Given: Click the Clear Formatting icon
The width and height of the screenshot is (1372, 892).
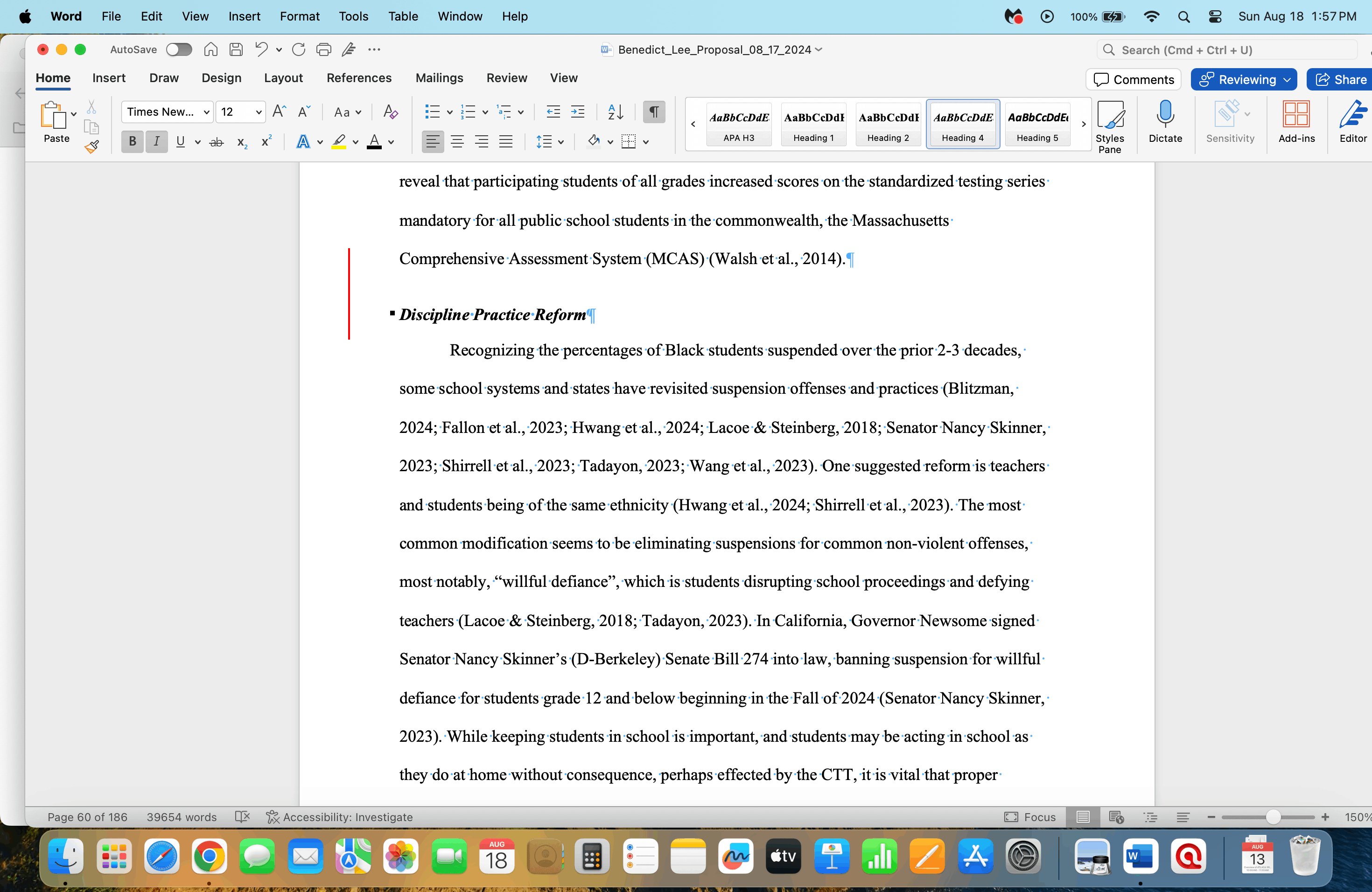Looking at the screenshot, I should [390, 112].
